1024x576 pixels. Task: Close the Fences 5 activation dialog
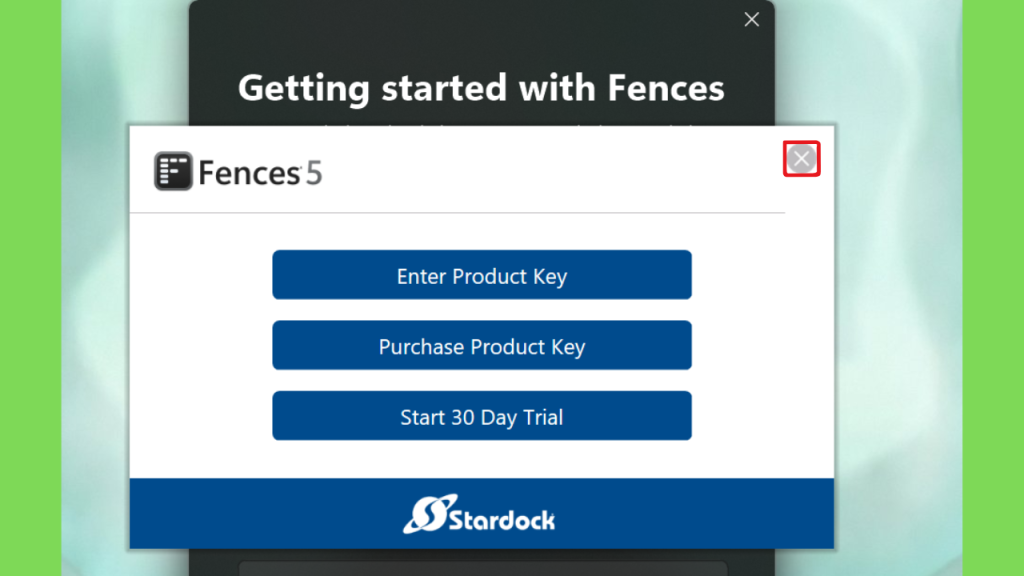pyautogui.click(x=801, y=159)
